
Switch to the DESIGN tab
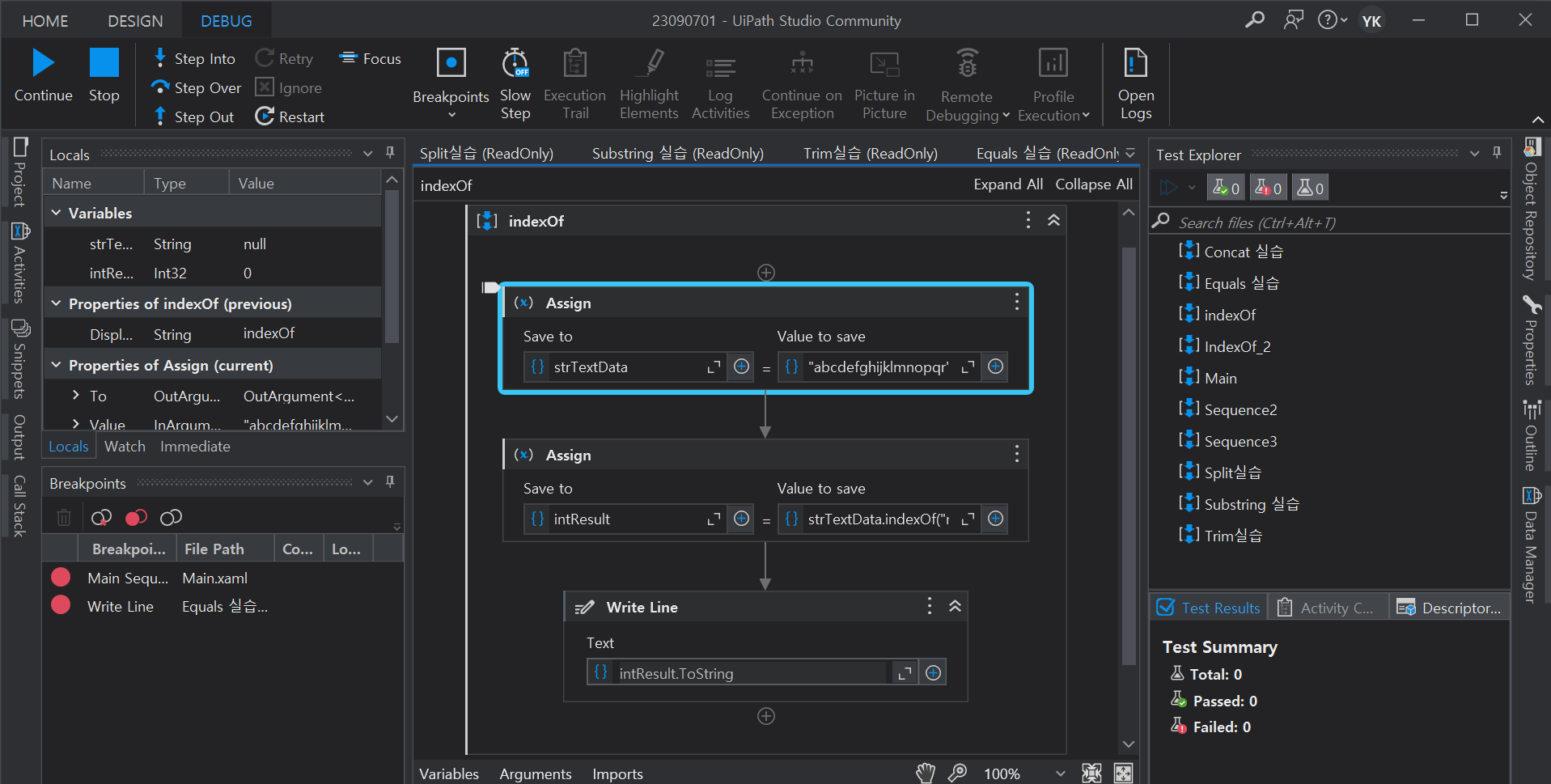click(135, 21)
